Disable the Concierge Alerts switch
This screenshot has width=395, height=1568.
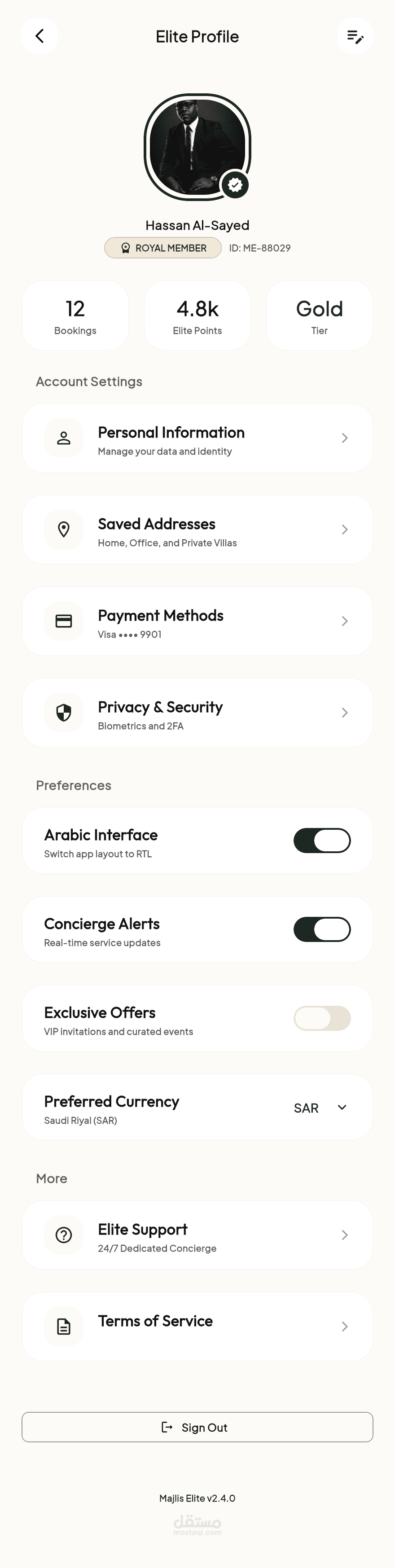pyautogui.click(x=322, y=929)
